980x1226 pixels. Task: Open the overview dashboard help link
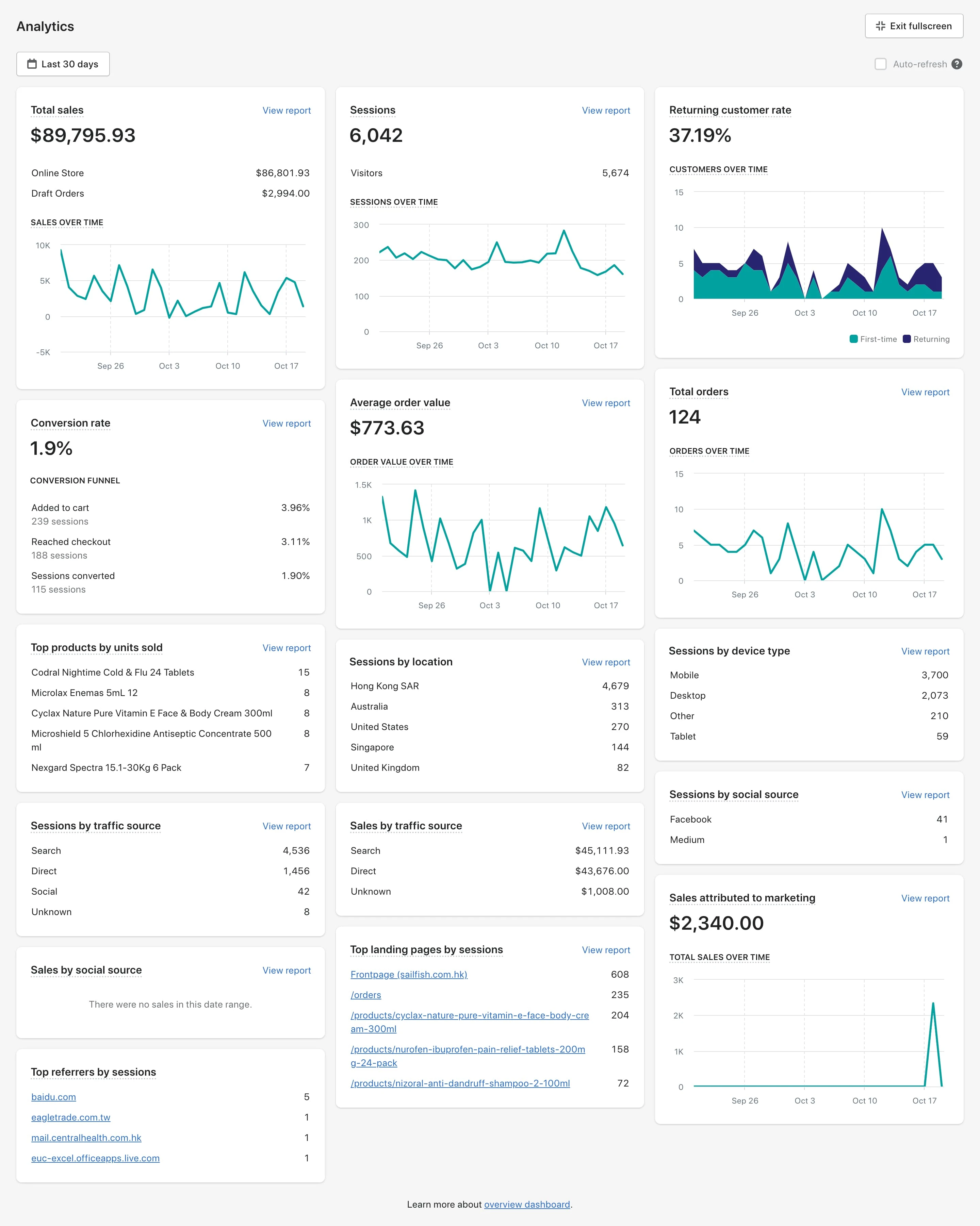pyautogui.click(x=527, y=1204)
